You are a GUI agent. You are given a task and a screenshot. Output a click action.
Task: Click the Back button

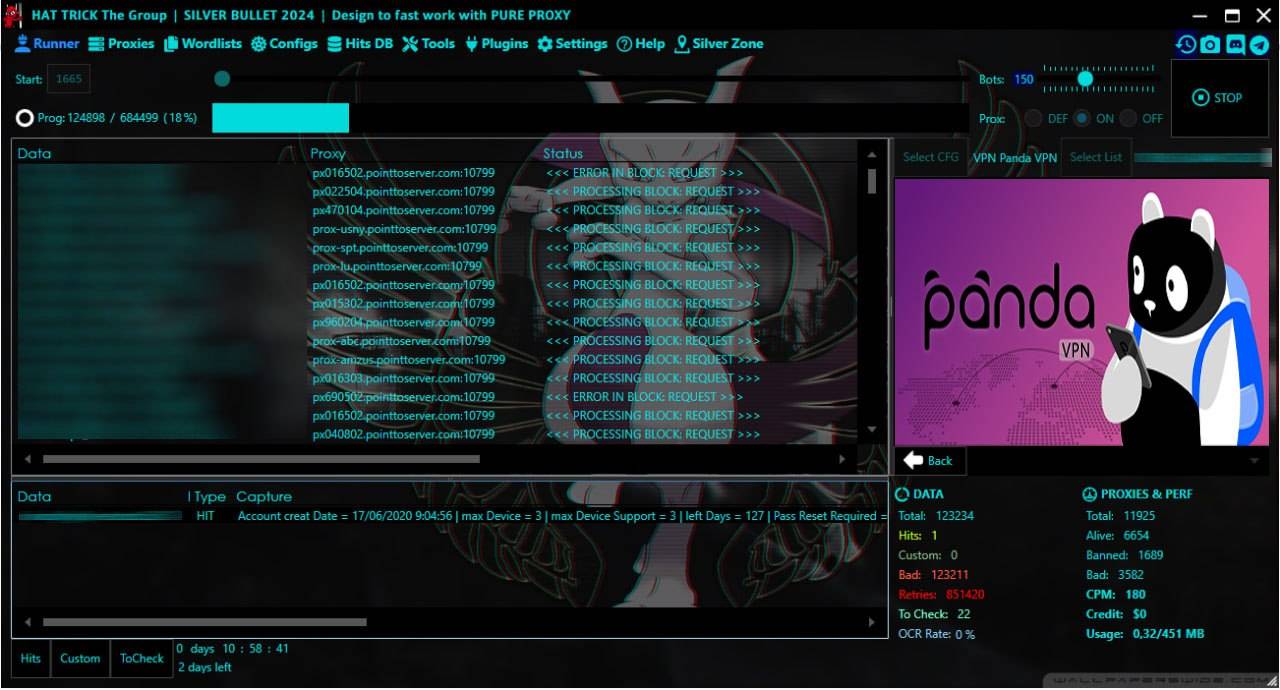point(930,461)
